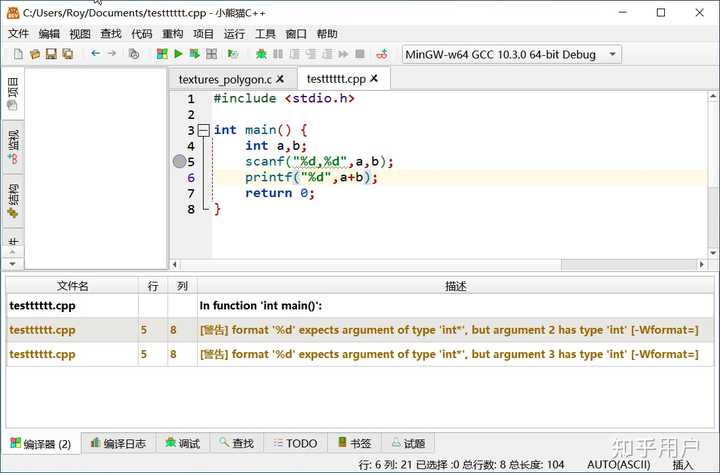Switch to the TODO bottom tab
The height and width of the screenshot is (473, 720).
point(295,443)
